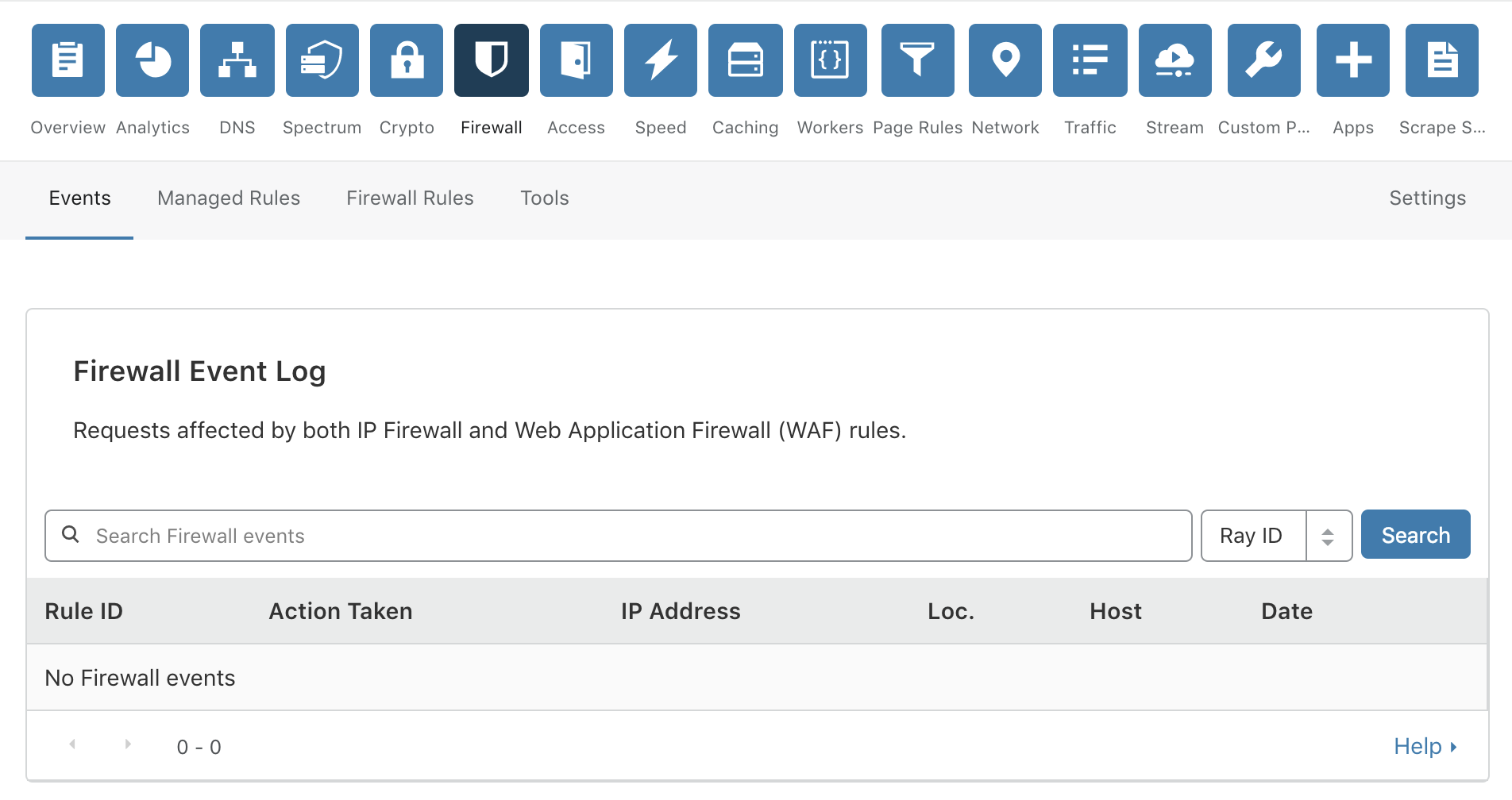The image size is (1512, 800).
Task: Click the Search button
Action: point(1416,534)
